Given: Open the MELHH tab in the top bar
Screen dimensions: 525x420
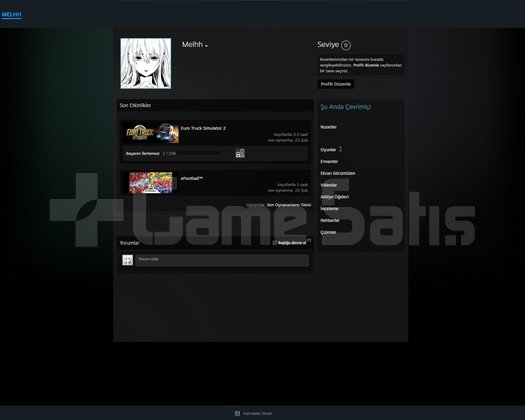Looking at the screenshot, I should (x=11, y=15).
